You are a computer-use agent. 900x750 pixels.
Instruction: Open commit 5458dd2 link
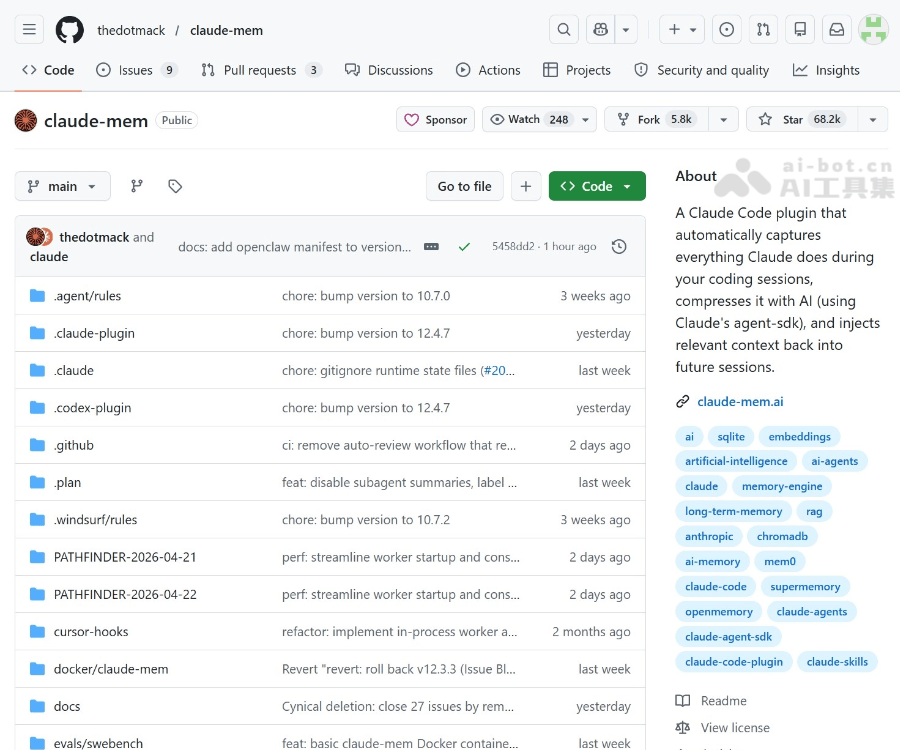[x=513, y=246]
